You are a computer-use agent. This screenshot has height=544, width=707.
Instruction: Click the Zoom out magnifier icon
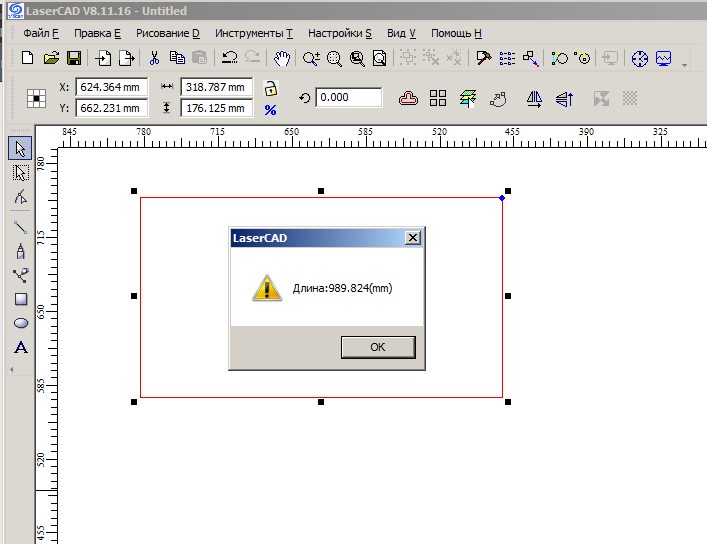pyautogui.click(x=334, y=59)
